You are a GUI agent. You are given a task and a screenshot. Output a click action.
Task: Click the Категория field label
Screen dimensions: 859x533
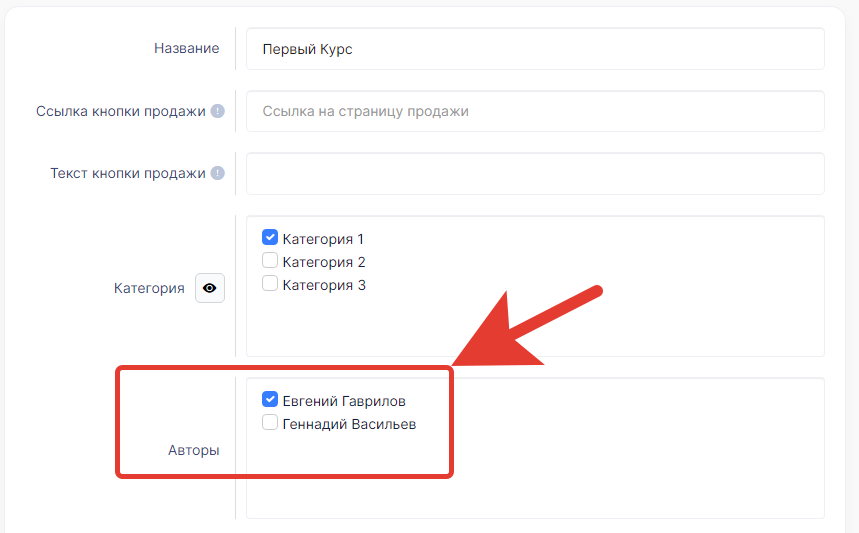[x=149, y=288]
